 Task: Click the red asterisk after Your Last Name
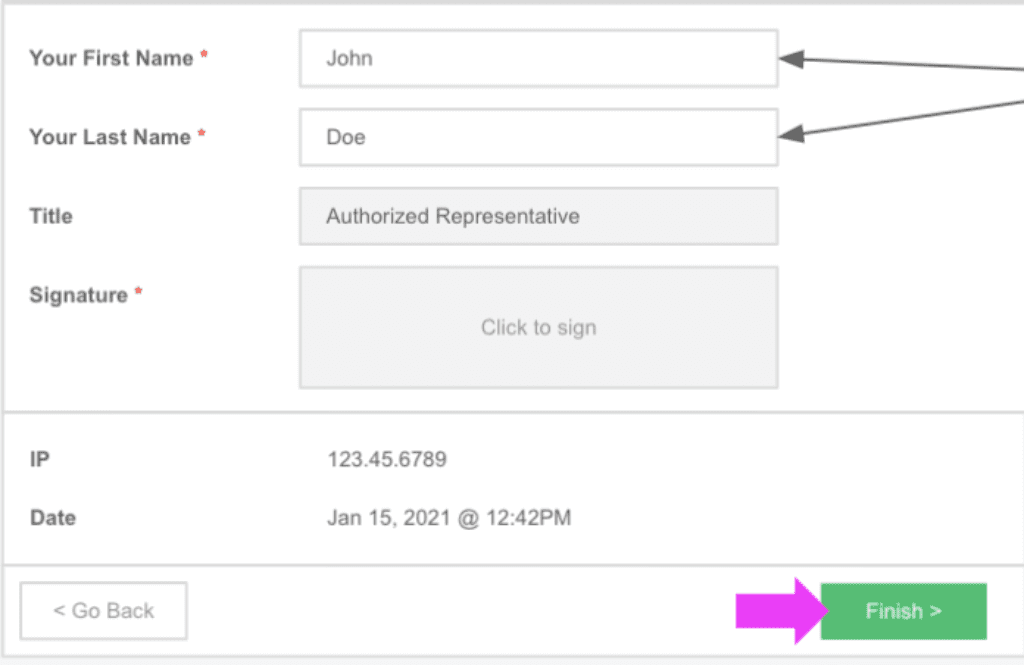click(201, 136)
